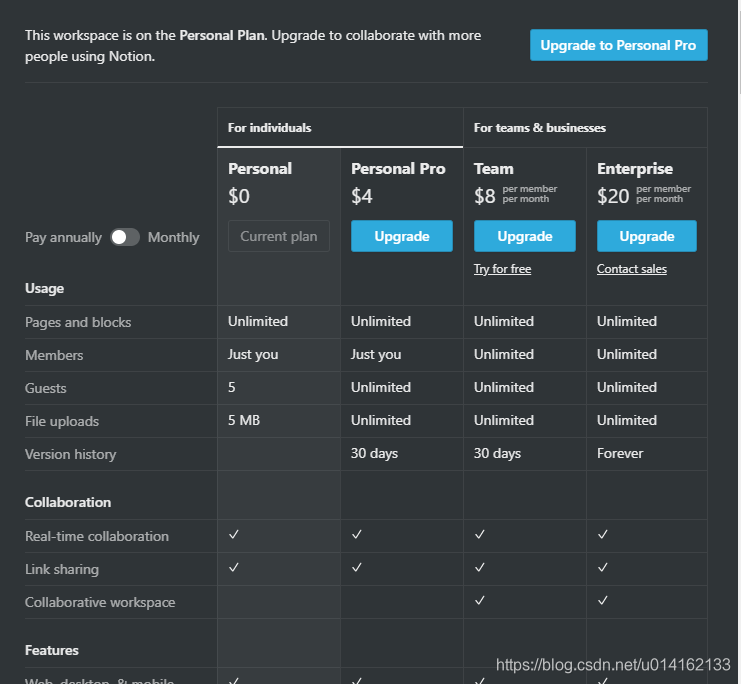The height and width of the screenshot is (684, 741).
Task: Click Team's Collaborative workspace checkmark
Action: [x=480, y=600]
